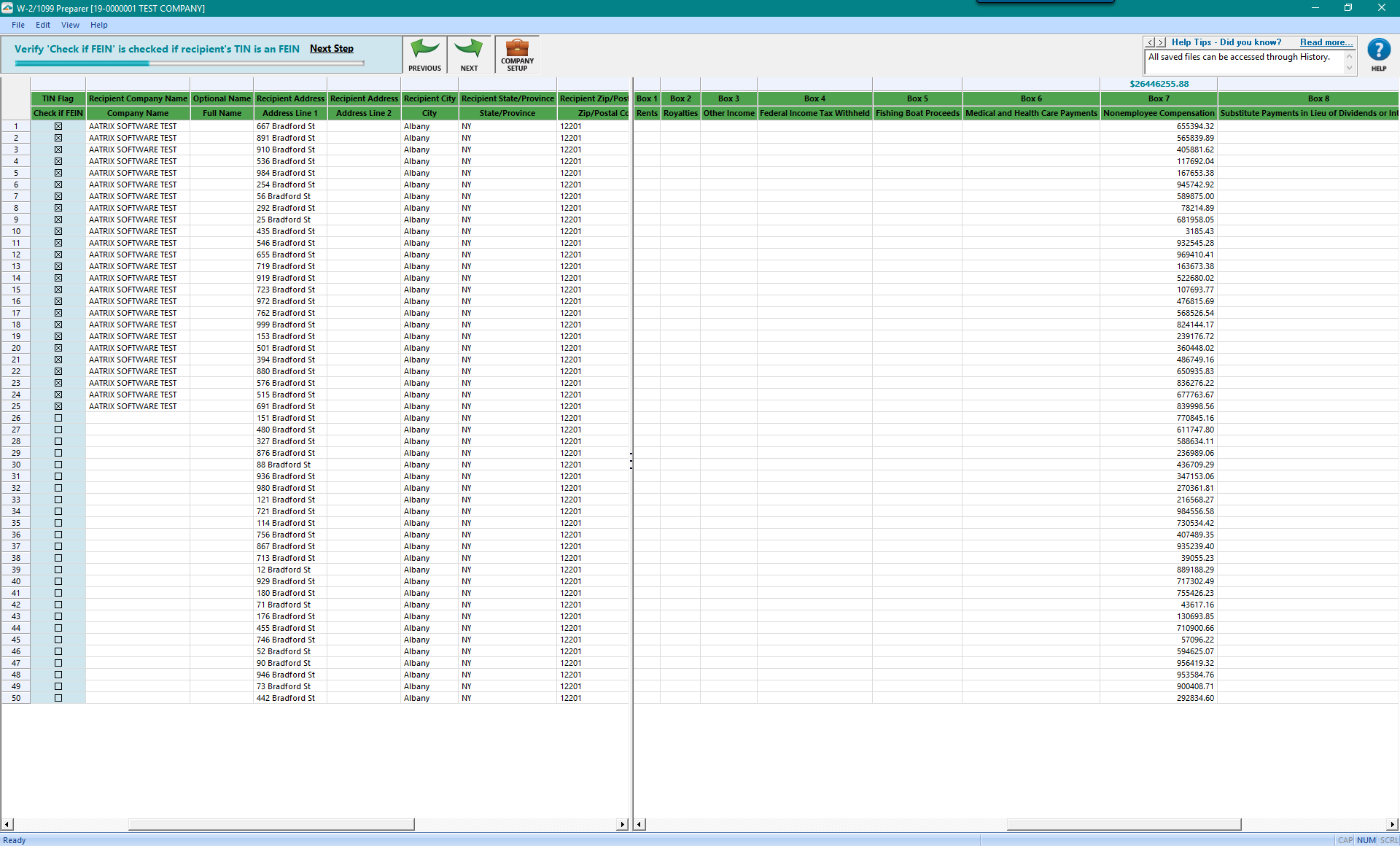
Task: Check FEIN checkbox in row 26
Action: (x=58, y=418)
